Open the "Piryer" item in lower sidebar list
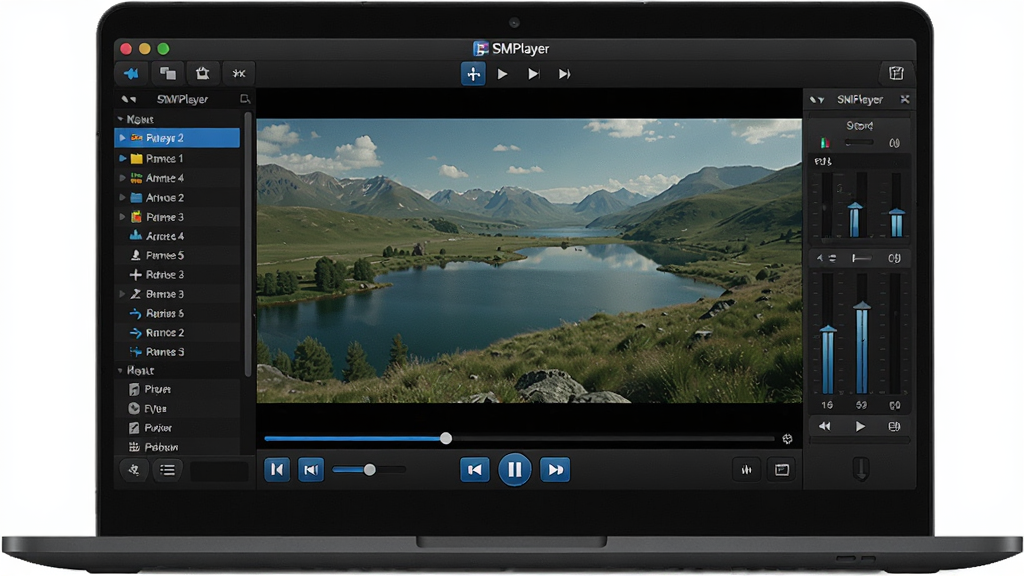Viewport: 1024px width, 576px height. tap(178, 389)
